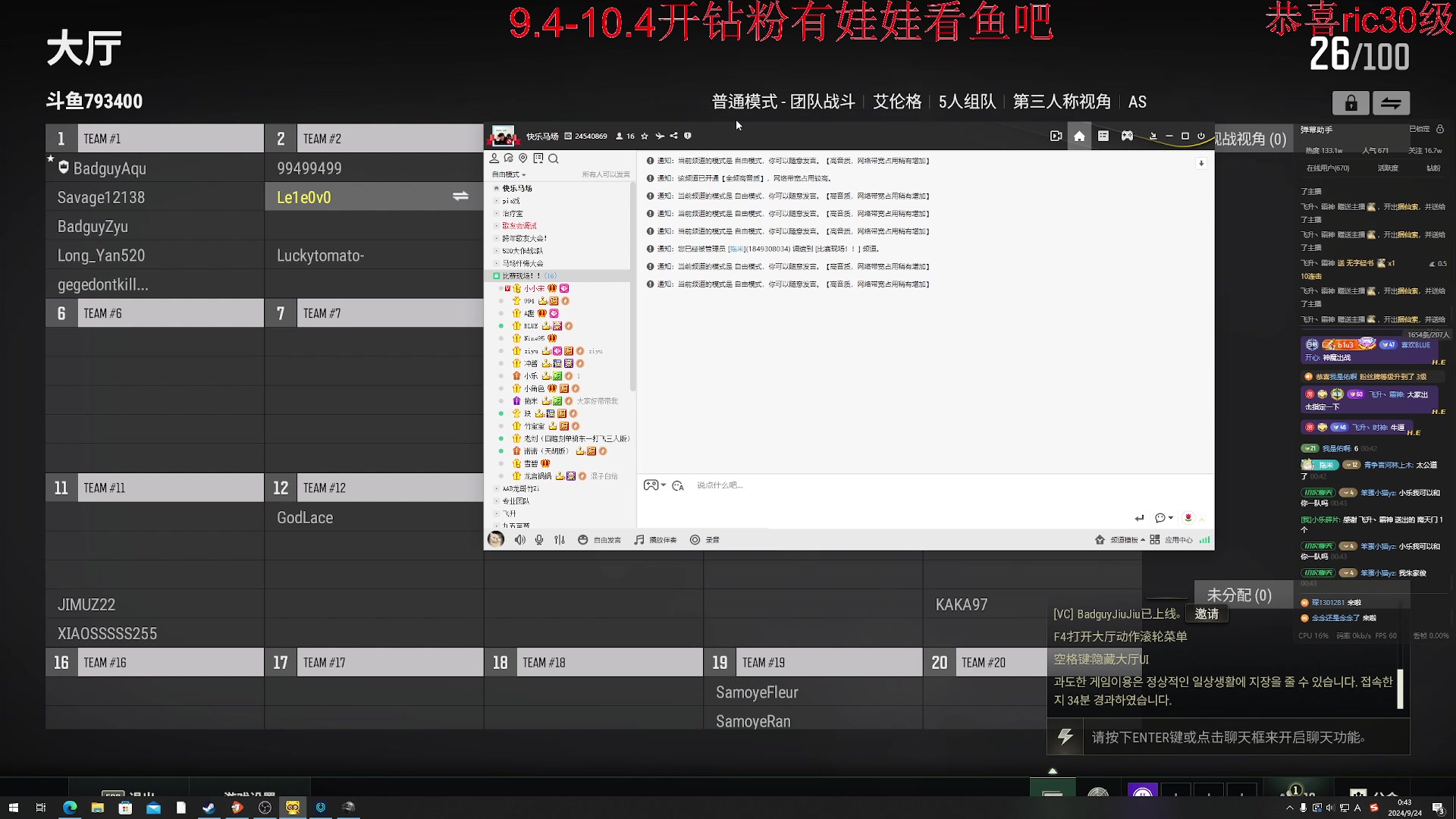Select the 未分配 (0) tab
Screen dimensions: 1456x819
1239,595
